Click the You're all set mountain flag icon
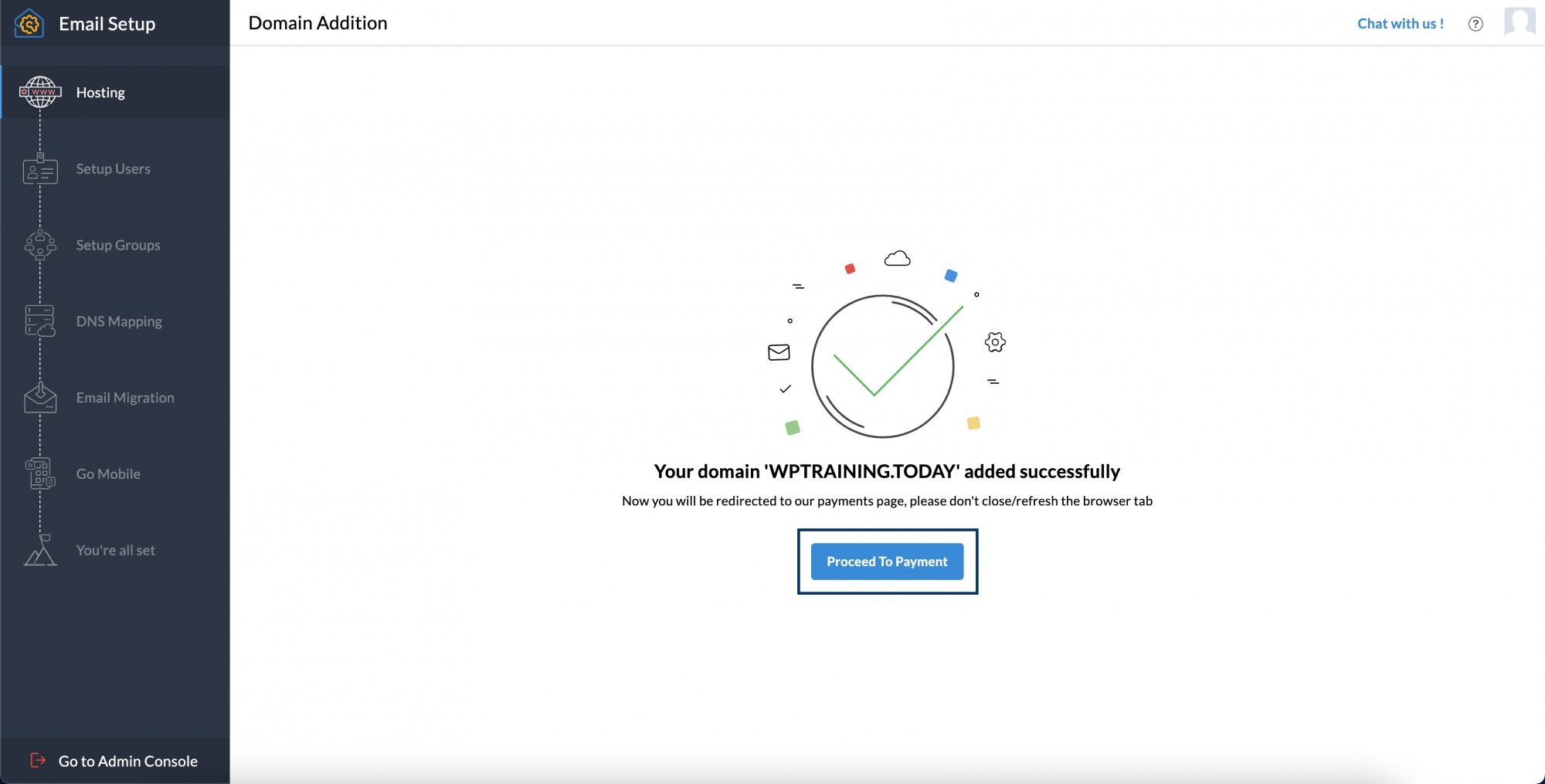The image size is (1545, 784). point(40,550)
